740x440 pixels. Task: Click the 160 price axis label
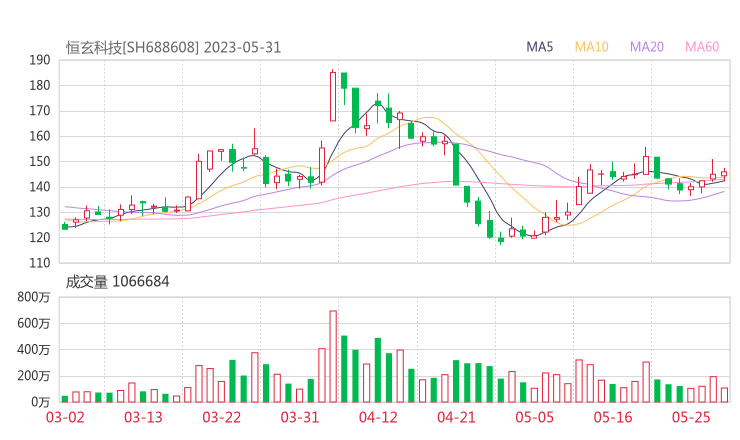(x=40, y=136)
